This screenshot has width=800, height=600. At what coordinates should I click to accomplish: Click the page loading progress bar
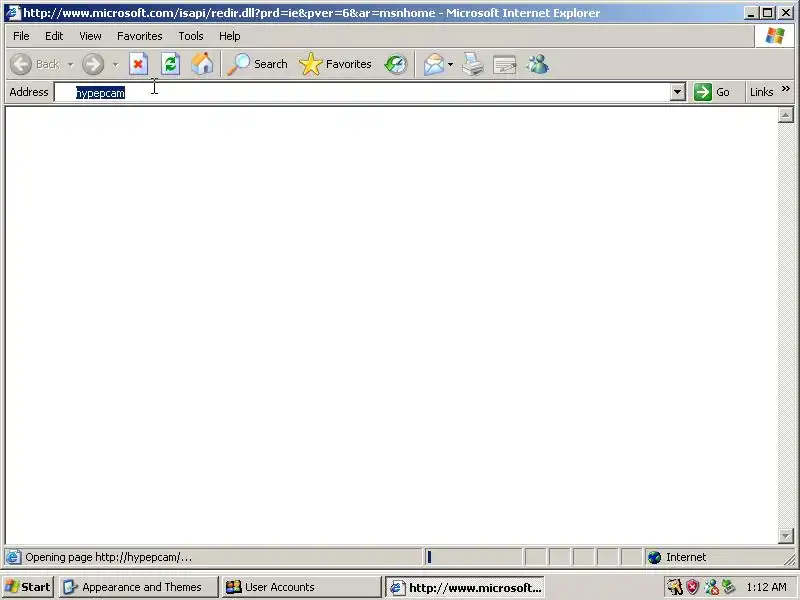(x=473, y=557)
